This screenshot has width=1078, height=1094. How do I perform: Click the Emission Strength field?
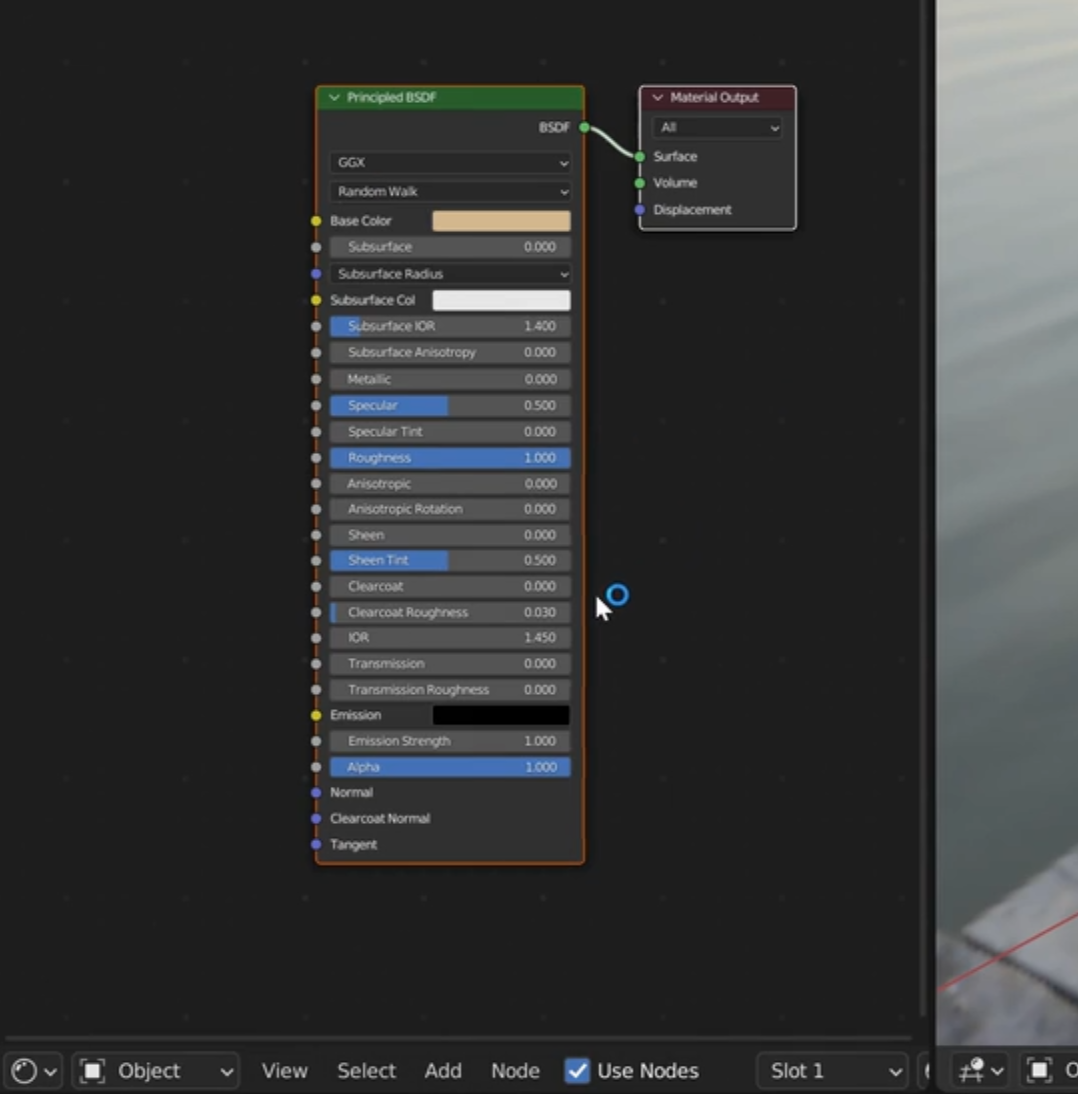(450, 741)
